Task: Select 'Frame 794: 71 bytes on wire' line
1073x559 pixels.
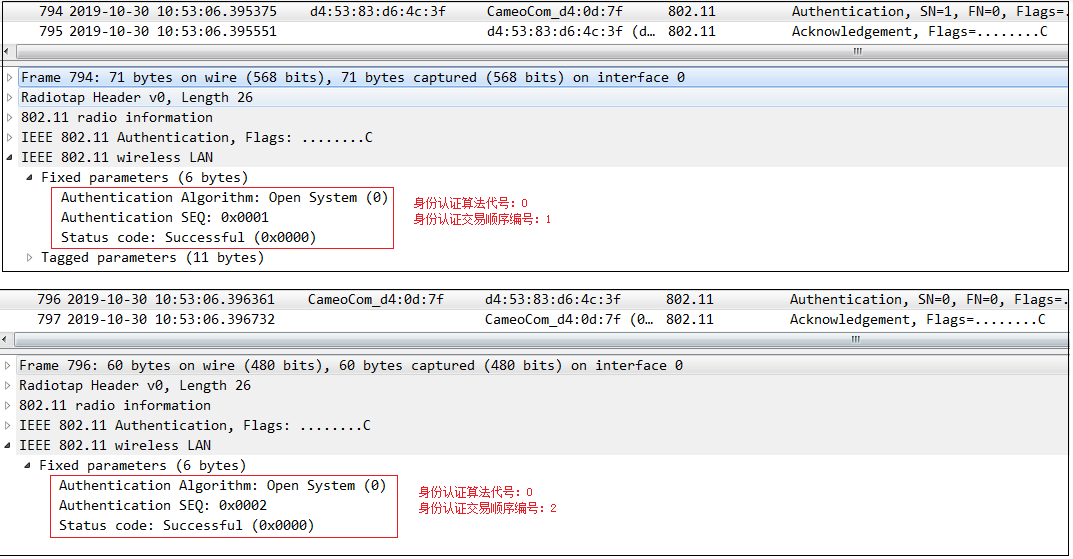Action: tap(353, 78)
